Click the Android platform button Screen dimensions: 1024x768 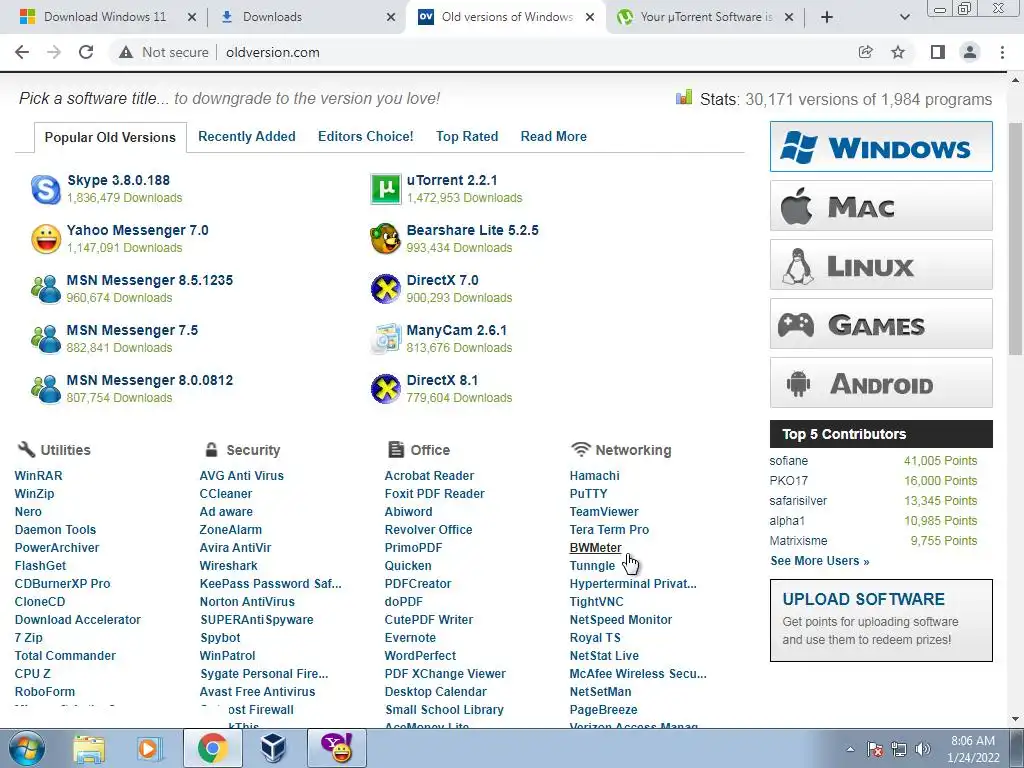(881, 383)
